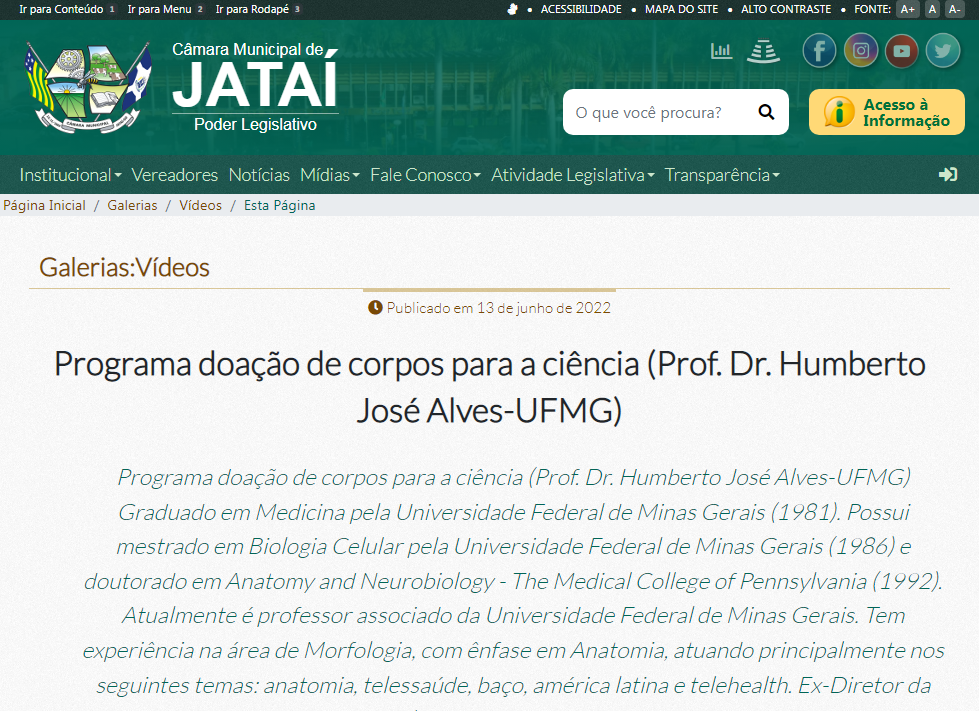Increase font size with A+
This screenshot has height=711, width=979.
907,9
